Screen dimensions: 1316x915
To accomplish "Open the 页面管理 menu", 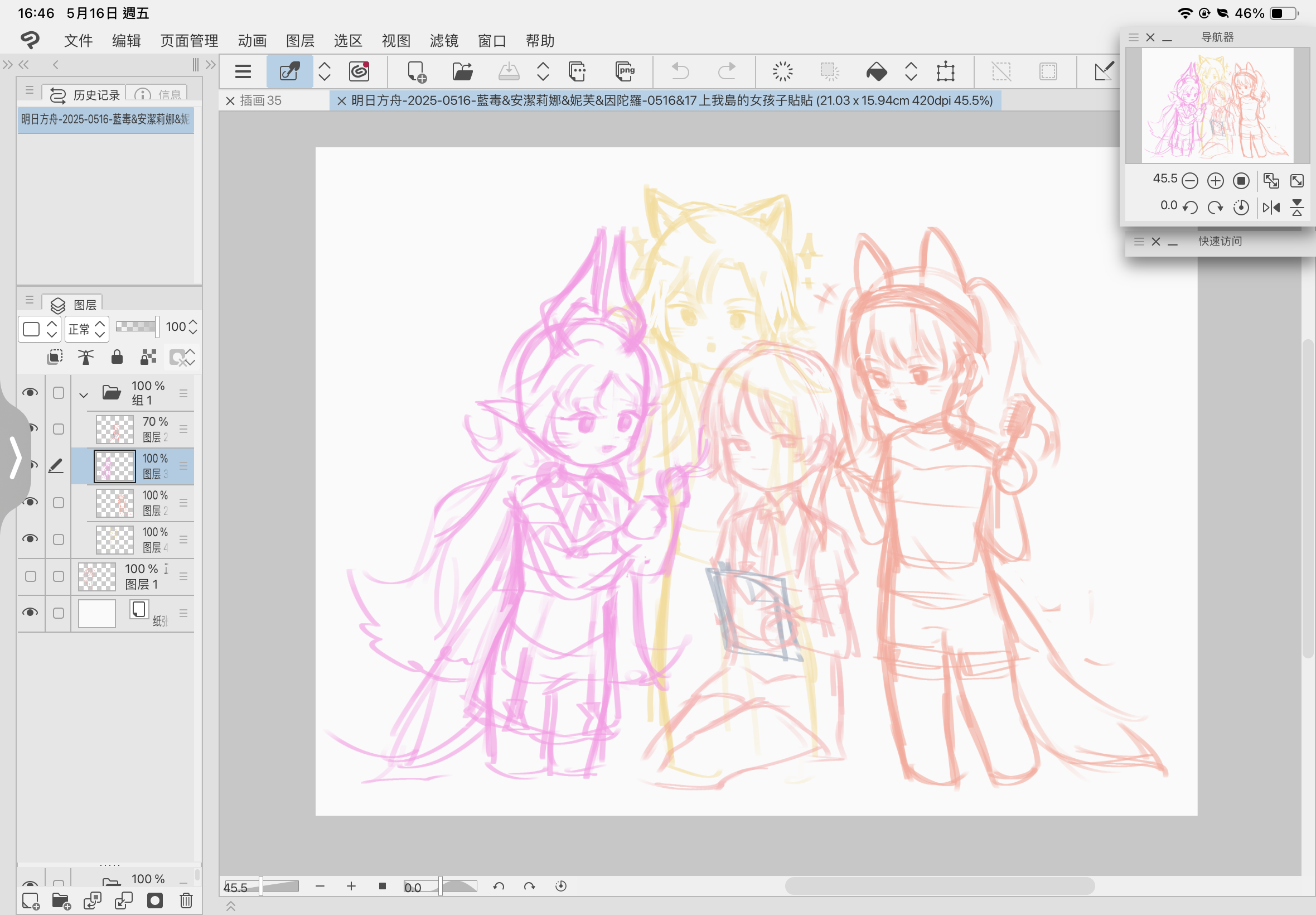I will coord(189,41).
